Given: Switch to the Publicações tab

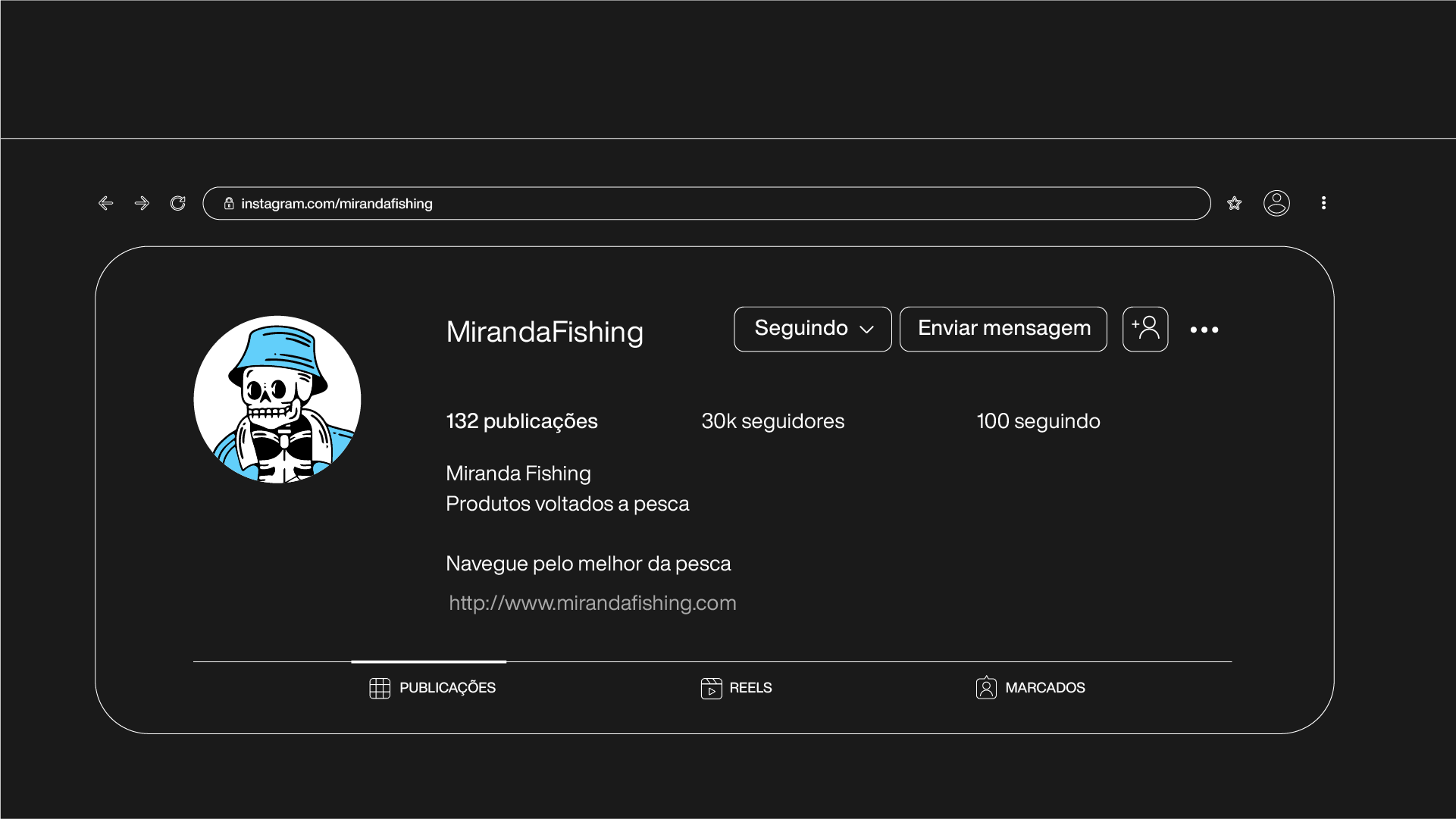Looking at the screenshot, I should [432, 688].
